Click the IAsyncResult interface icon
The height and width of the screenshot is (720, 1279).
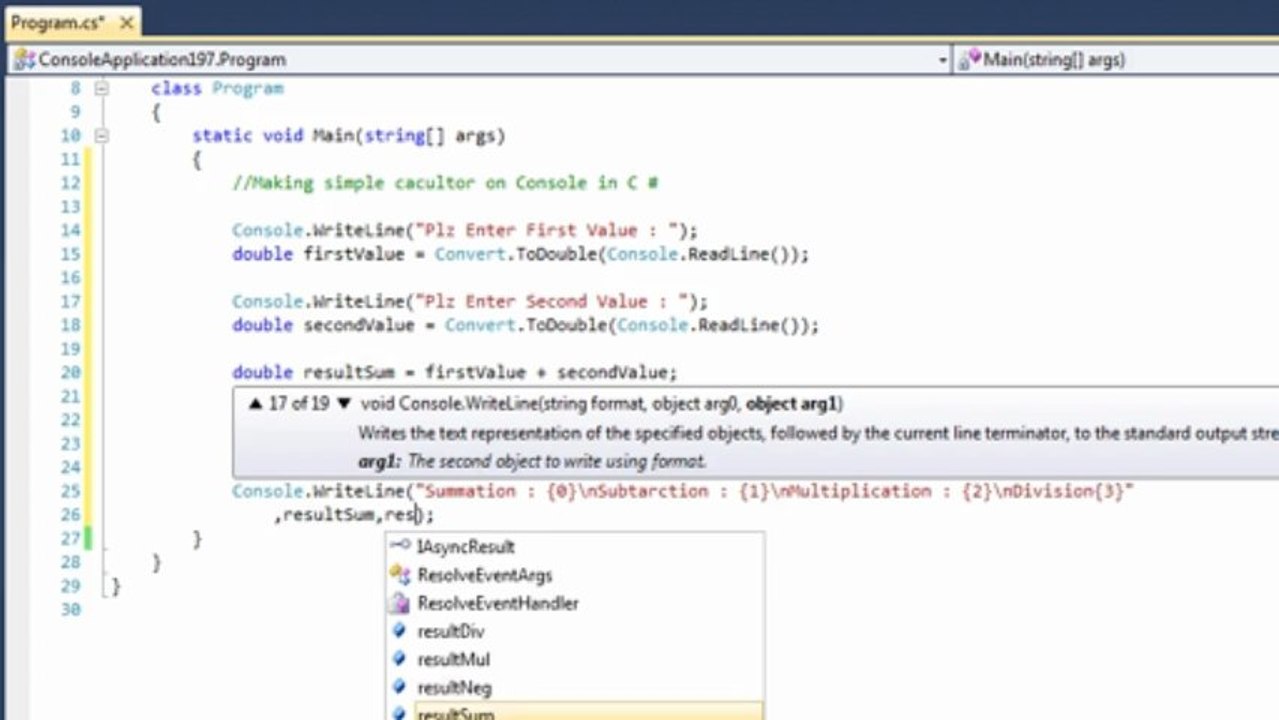click(x=400, y=546)
